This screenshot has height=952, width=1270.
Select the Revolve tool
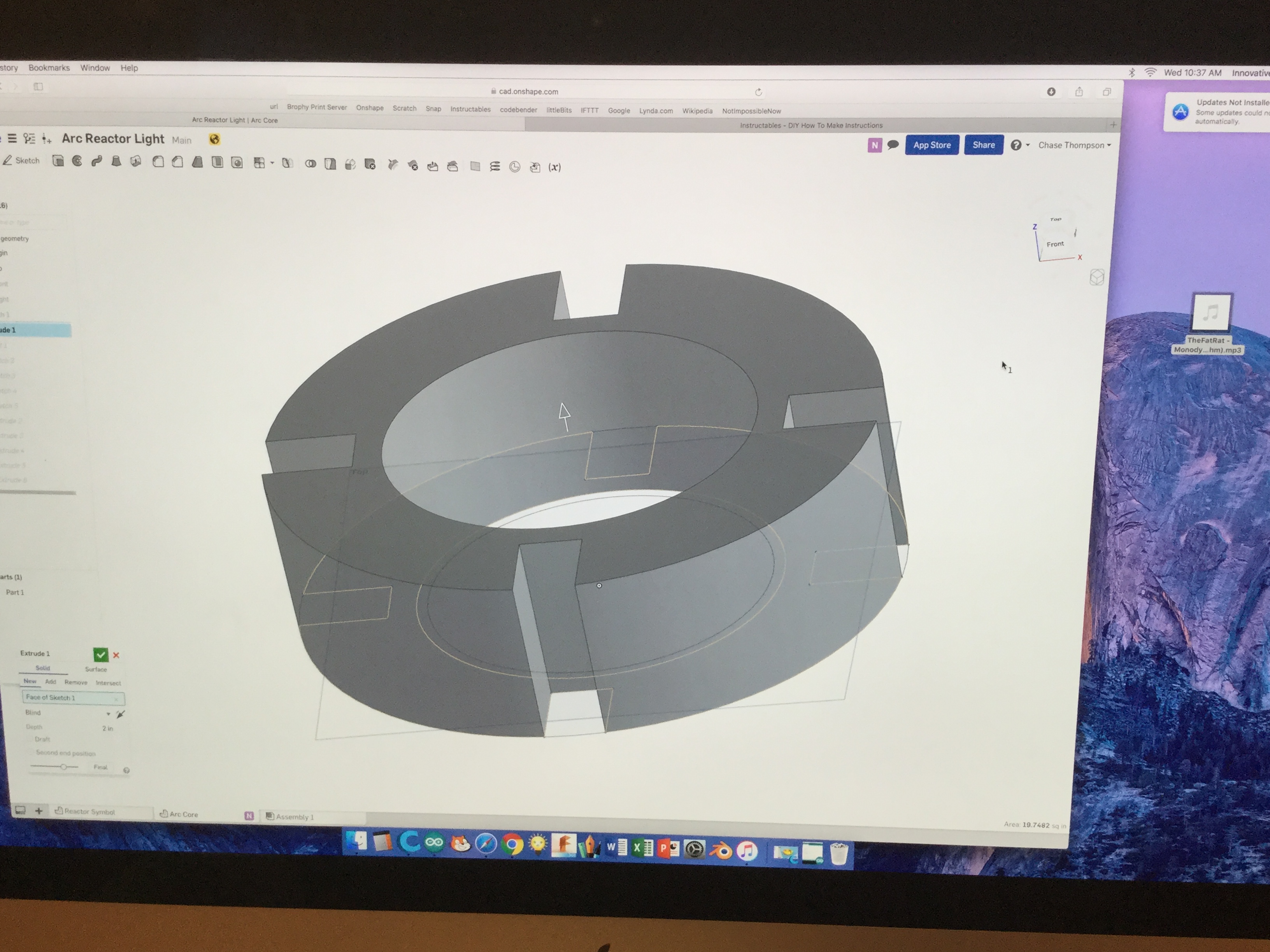pos(77,161)
